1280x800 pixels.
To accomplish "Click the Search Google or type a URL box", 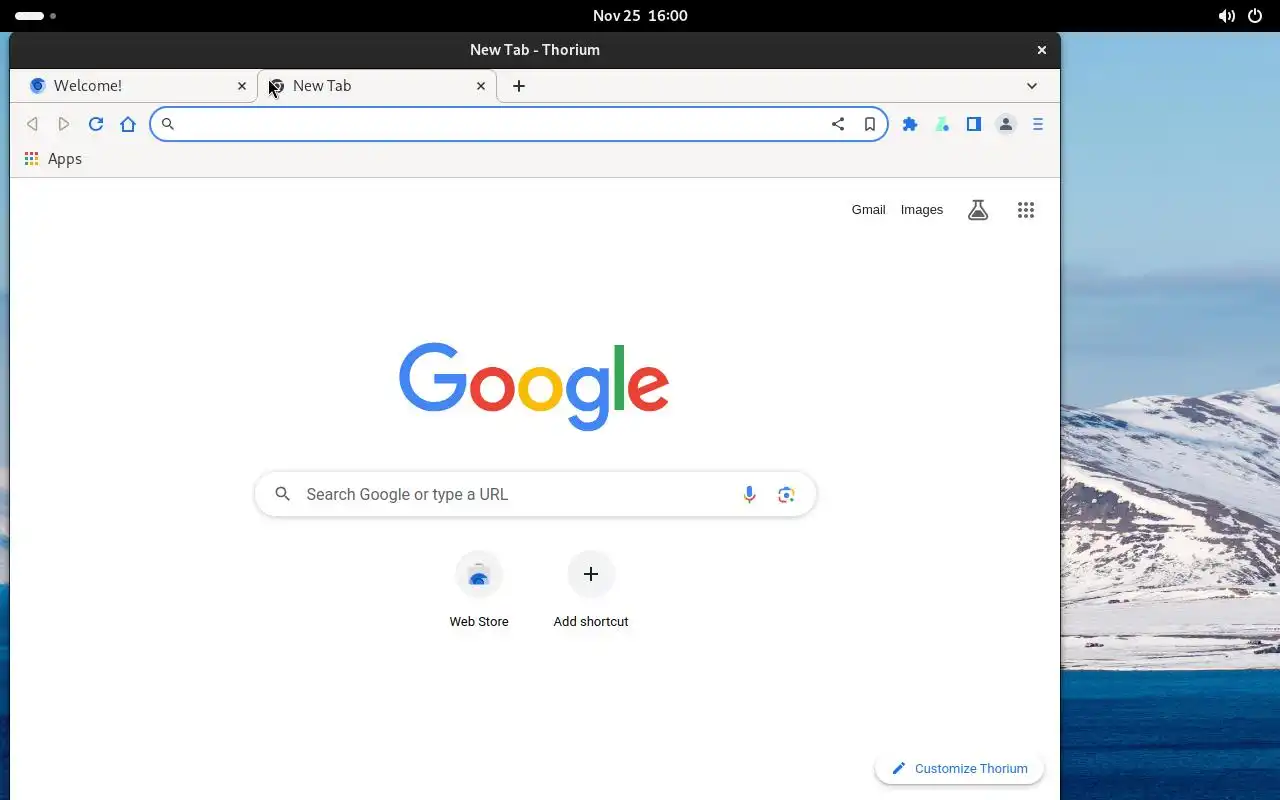I will click(x=535, y=494).
